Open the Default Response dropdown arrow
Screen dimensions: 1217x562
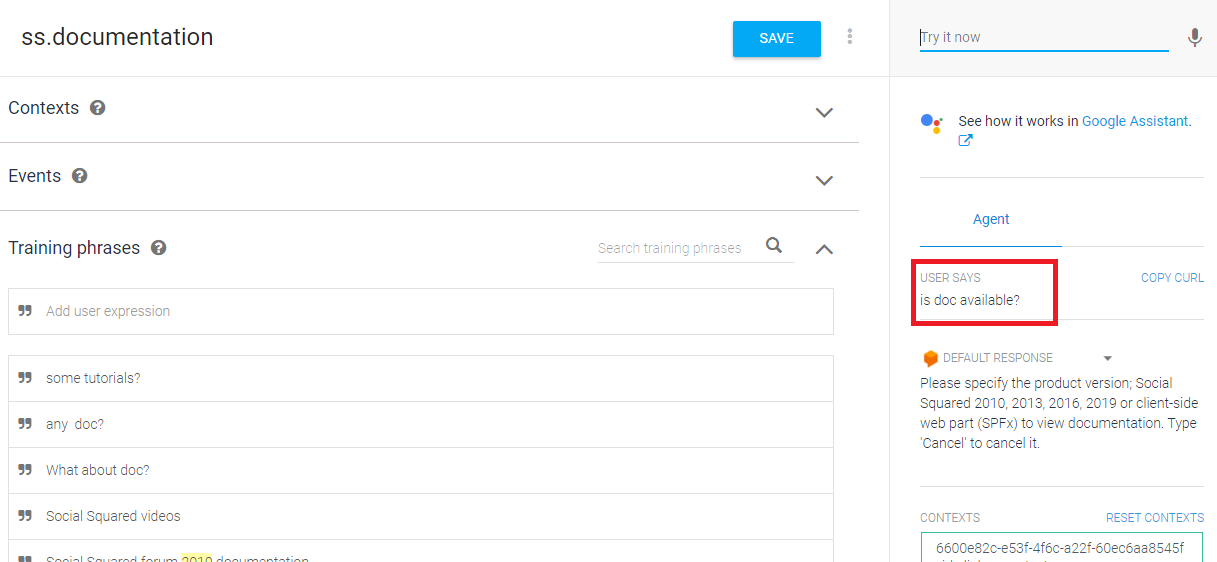pyautogui.click(x=1108, y=358)
